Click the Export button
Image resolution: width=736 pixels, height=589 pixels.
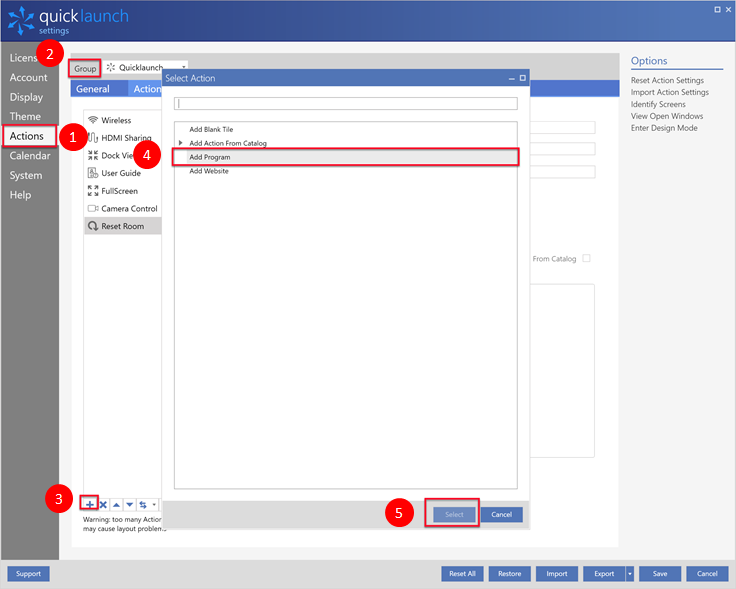(x=604, y=574)
